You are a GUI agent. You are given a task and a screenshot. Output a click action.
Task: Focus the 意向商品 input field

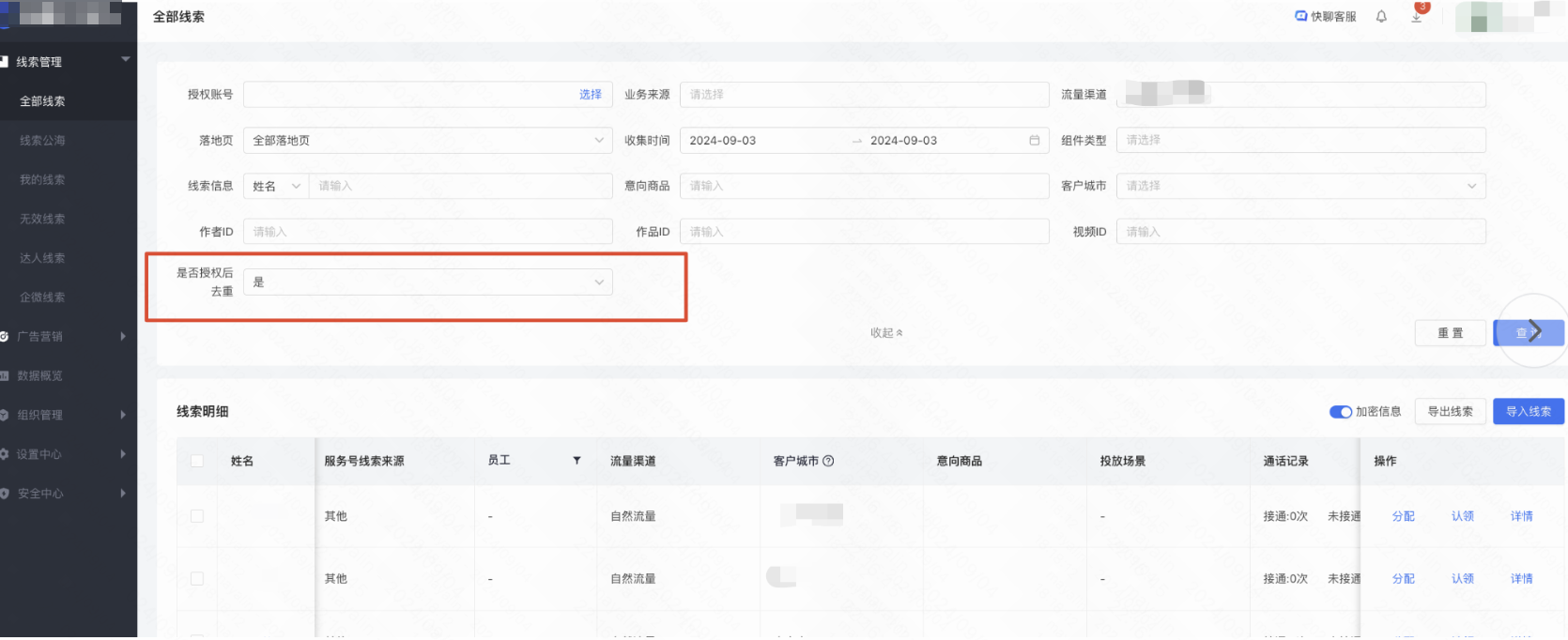coord(864,186)
